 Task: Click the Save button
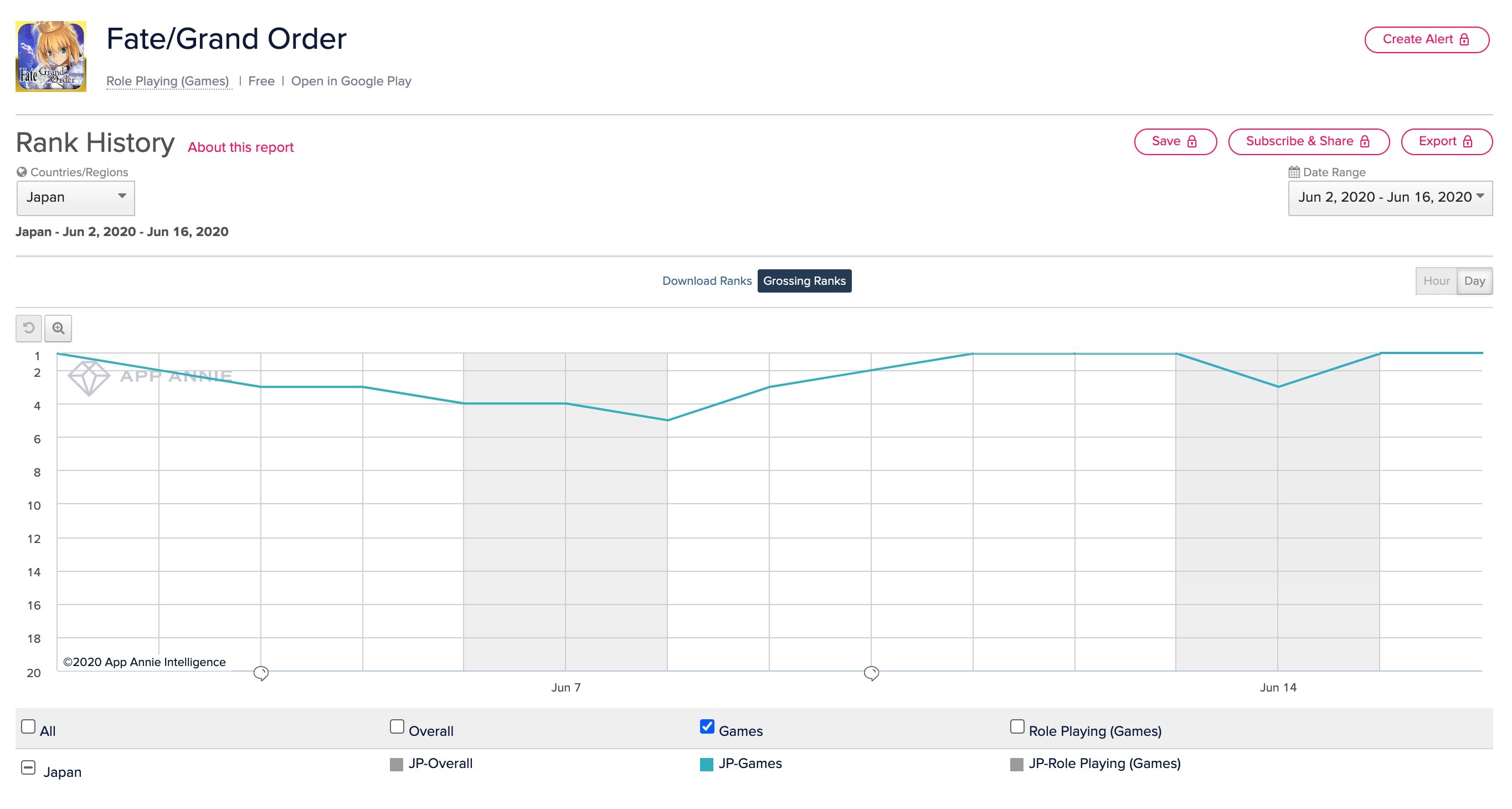pyautogui.click(x=1175, y=141)
